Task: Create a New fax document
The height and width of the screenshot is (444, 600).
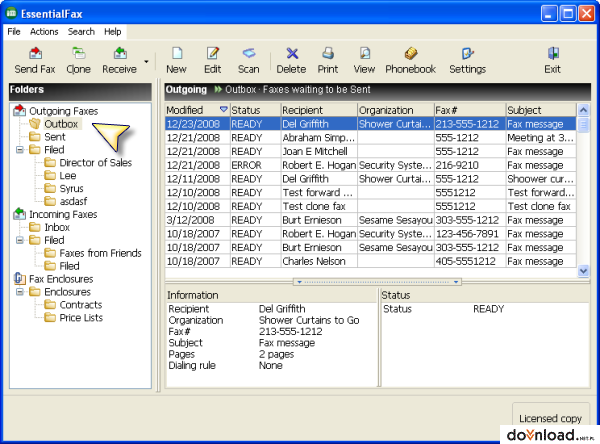Action: click(x=176, y=60)
